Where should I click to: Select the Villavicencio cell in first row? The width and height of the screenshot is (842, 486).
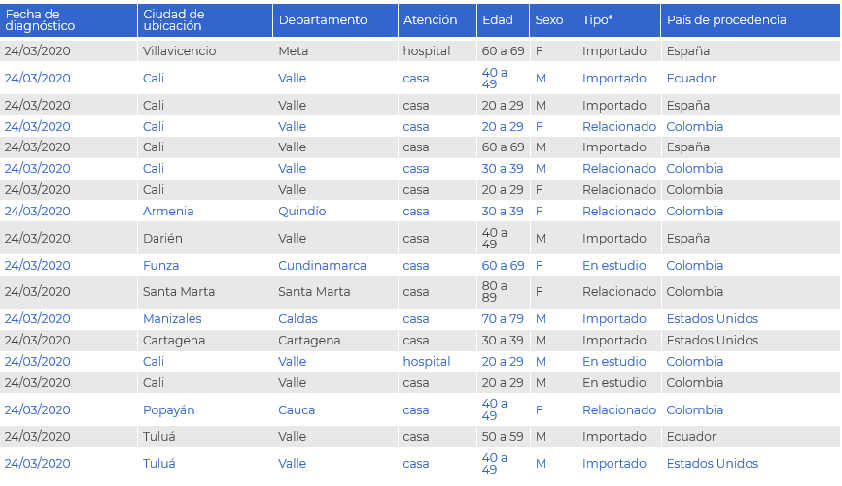[x=180, y=50]
